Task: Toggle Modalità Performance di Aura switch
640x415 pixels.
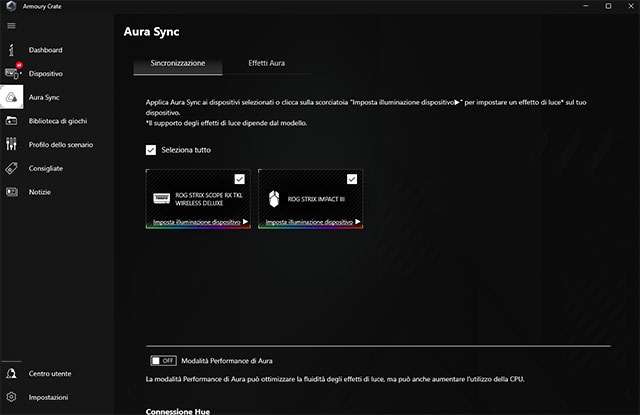Action: point(162,360)
